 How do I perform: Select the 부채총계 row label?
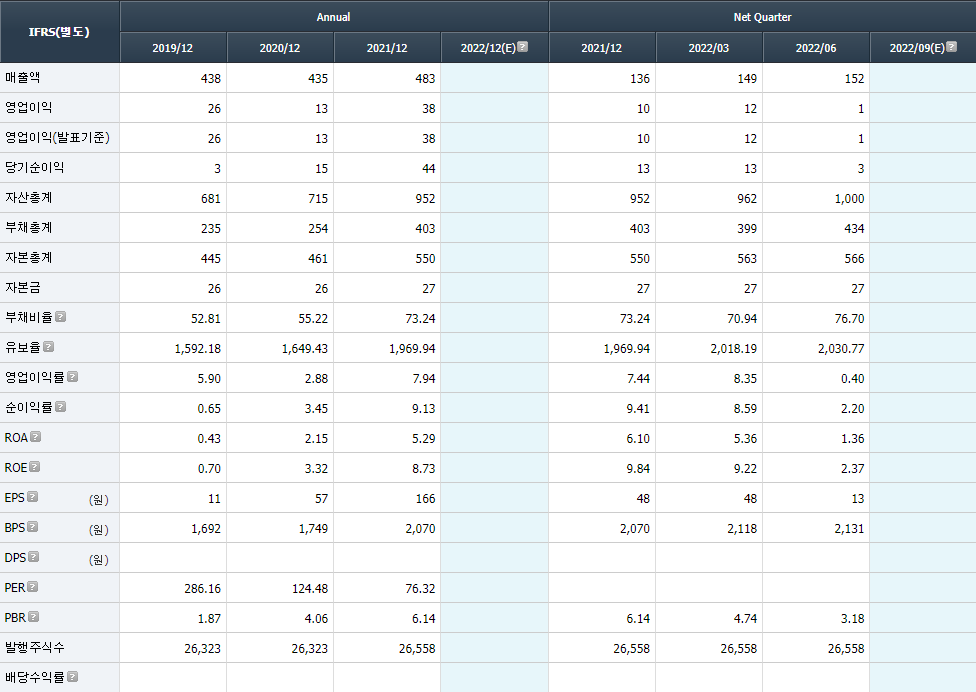click(28, 227)
